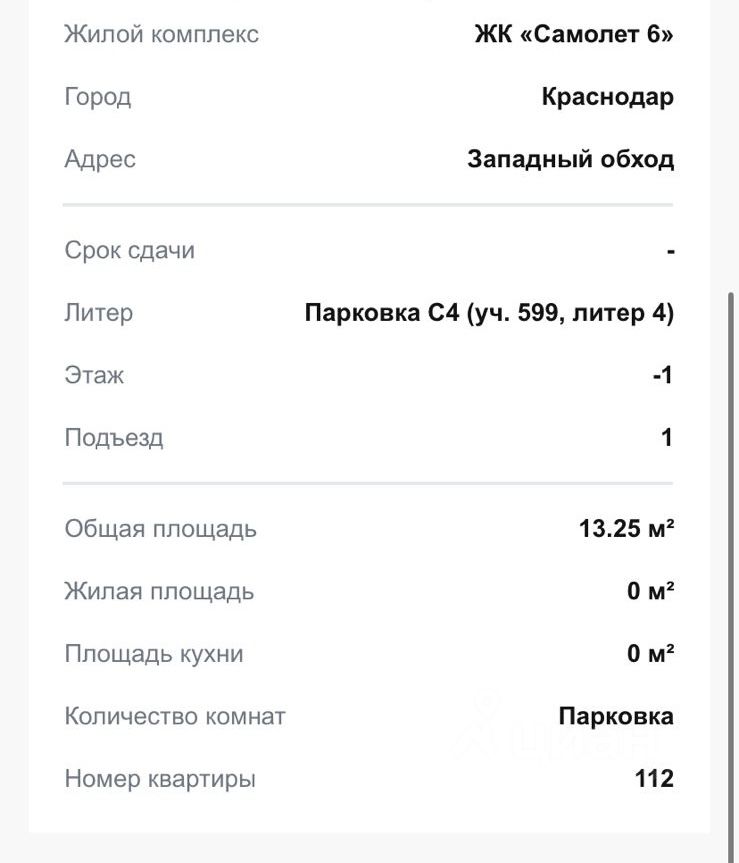
Task: Select the Номер квартиры label
Action: click(x=160, y=778)
